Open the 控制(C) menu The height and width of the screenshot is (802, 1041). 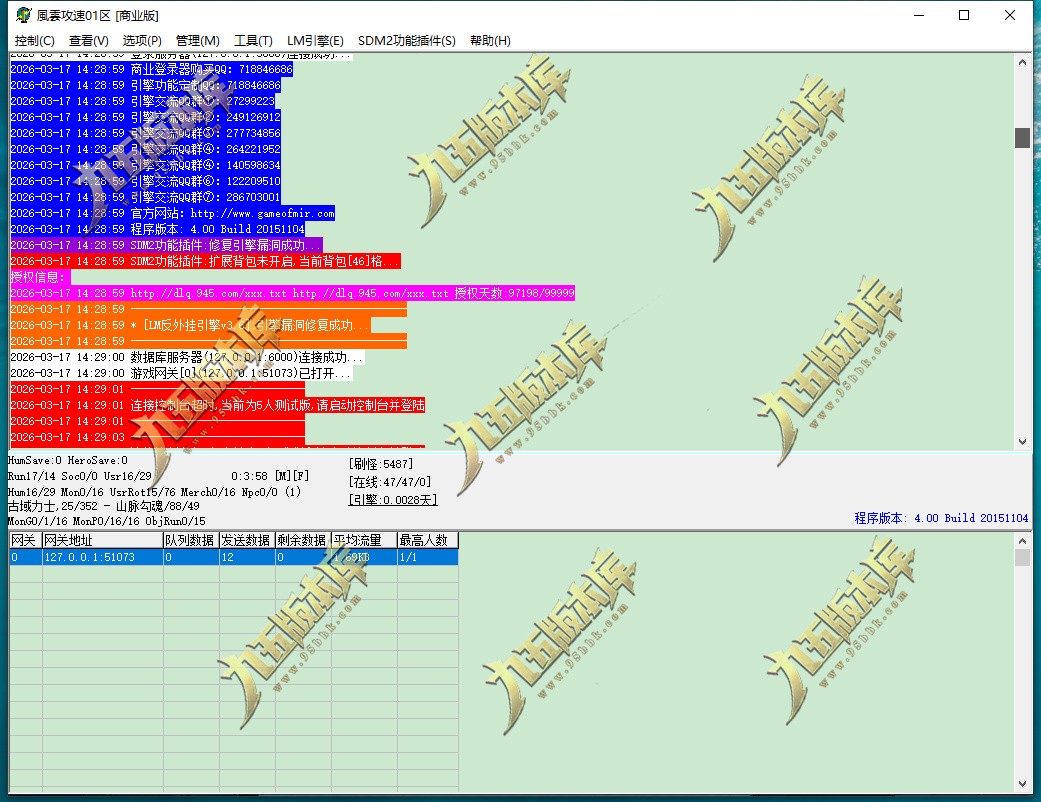tap(35, 40)
